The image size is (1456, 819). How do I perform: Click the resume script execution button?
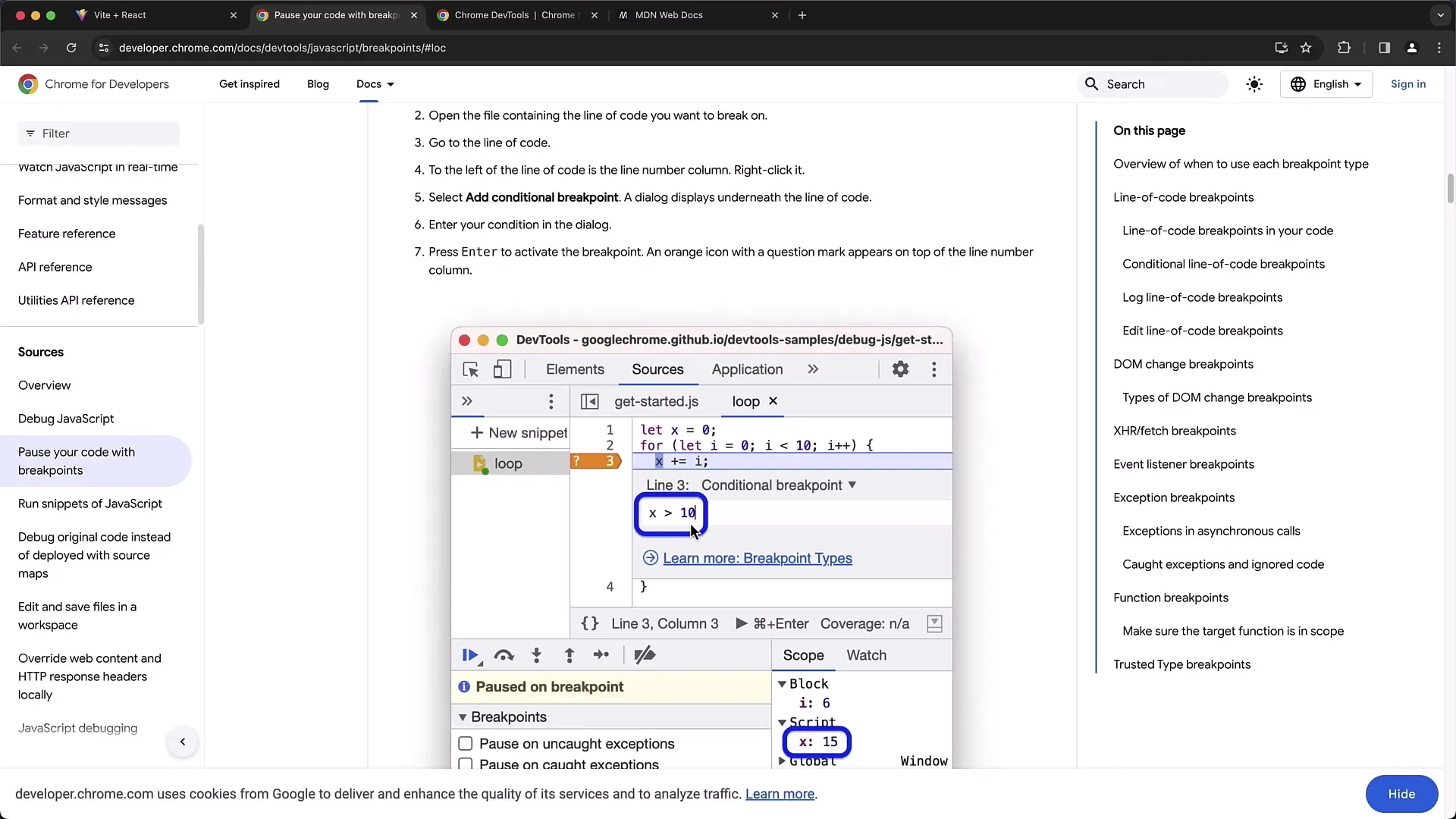470,655
